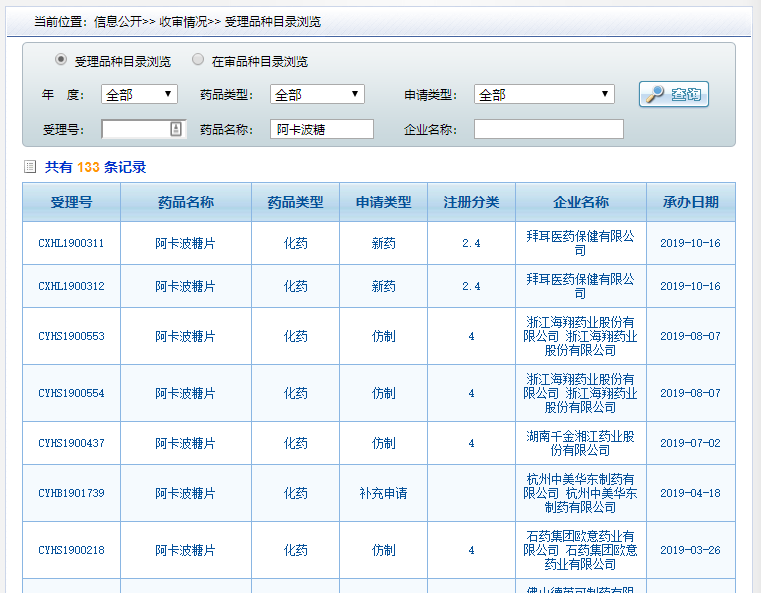Click 化药 in row CYHS1900218
The image size is (761, 593).
[x=296, y=550]
